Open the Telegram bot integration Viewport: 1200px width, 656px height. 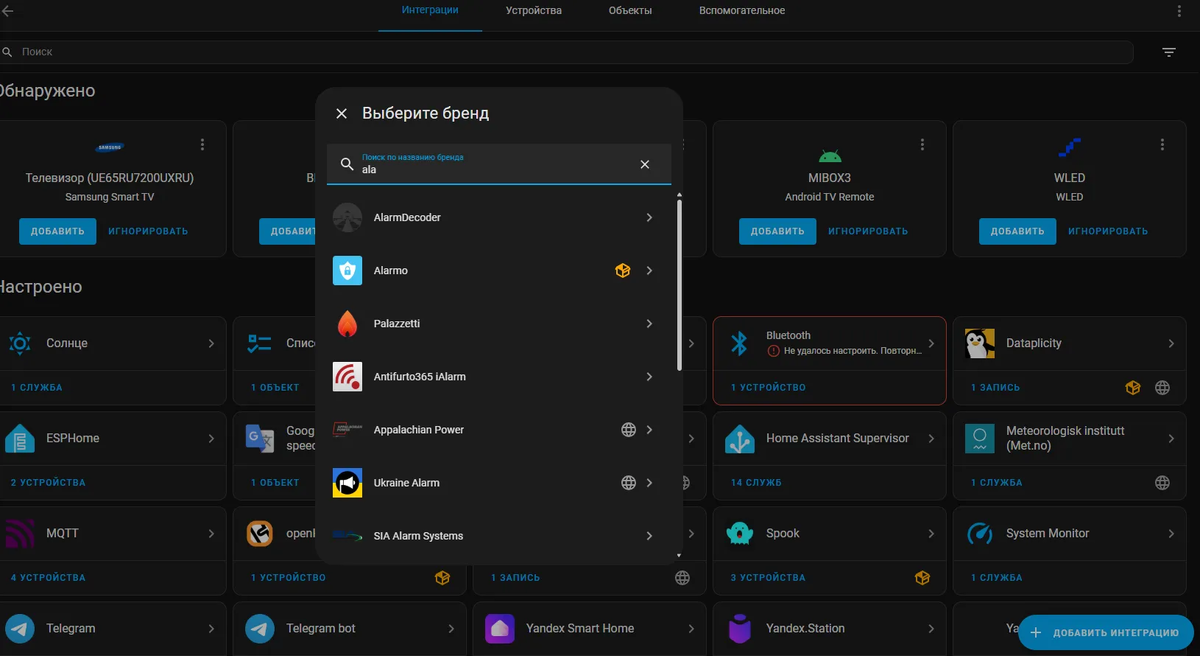tap(349, 628)
